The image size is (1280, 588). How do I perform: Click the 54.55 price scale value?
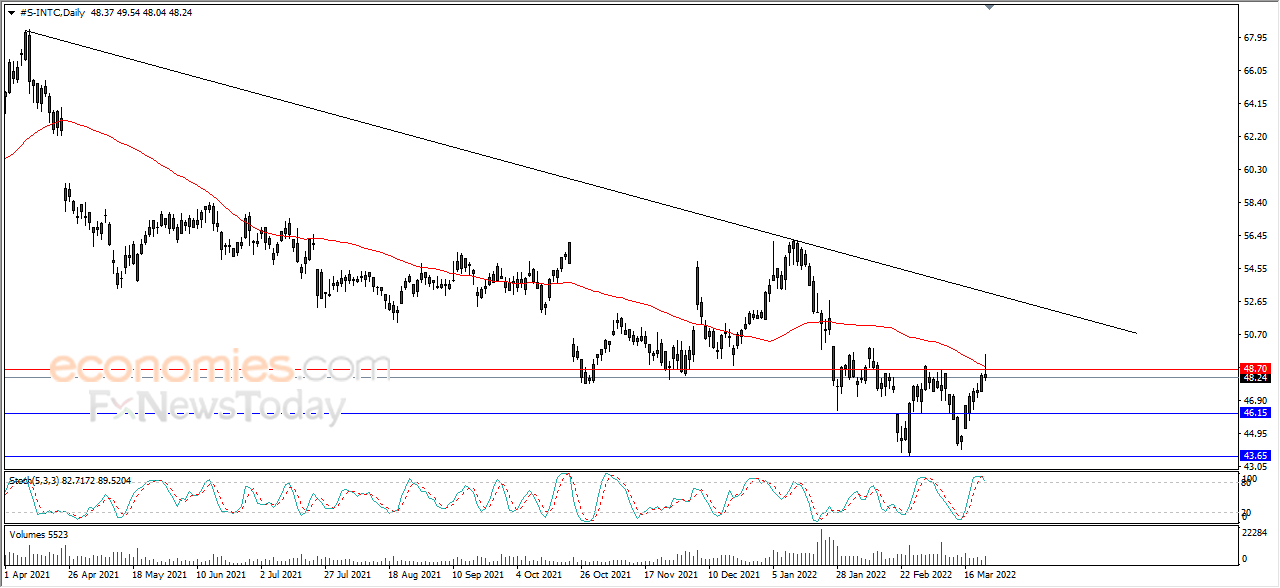pyautogui.click(x=1255, y=269)
